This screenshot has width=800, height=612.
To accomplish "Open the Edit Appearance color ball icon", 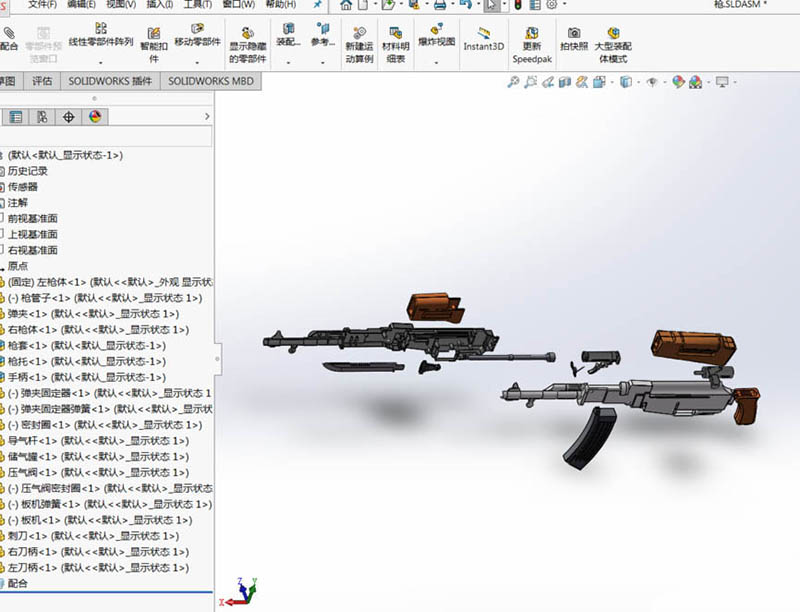I will tap(678, 82).
